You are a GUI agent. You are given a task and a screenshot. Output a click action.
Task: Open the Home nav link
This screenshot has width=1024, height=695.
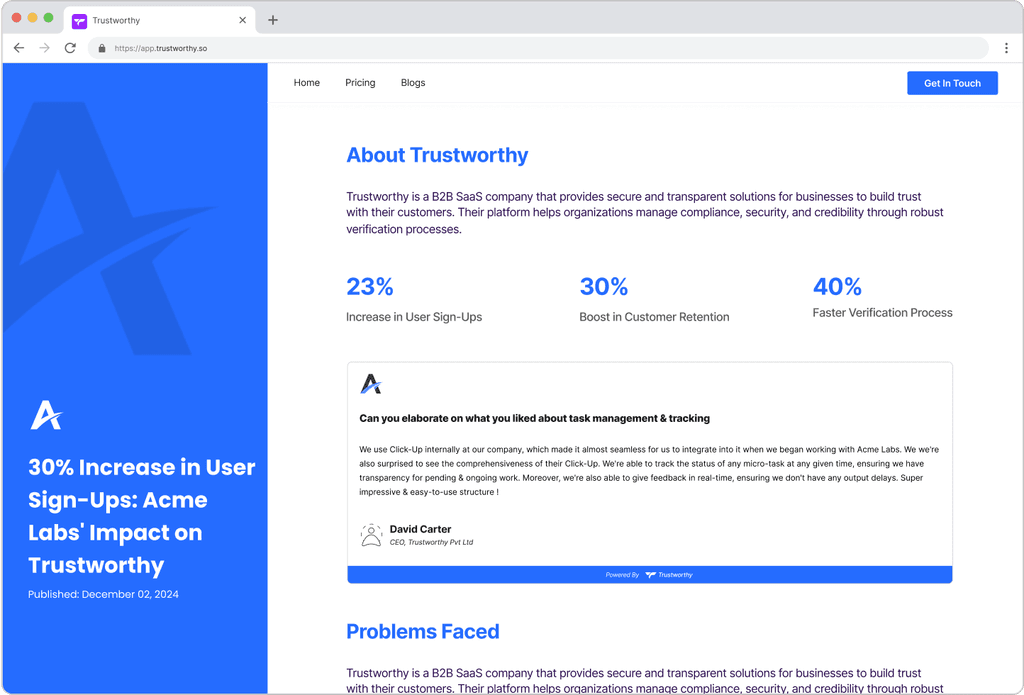[x=306, y=83]
